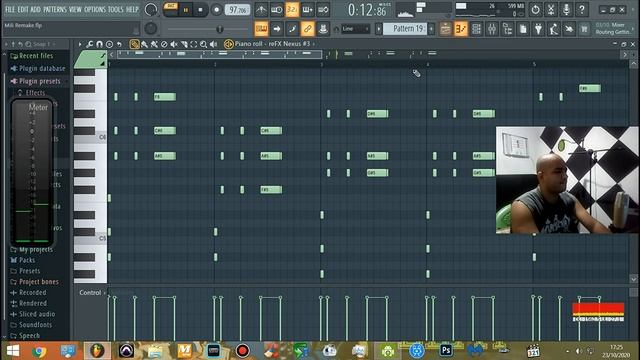Viewport: 640px width, 360px height.
Task: Open the Mixer view icon
Action: point(492,29)
